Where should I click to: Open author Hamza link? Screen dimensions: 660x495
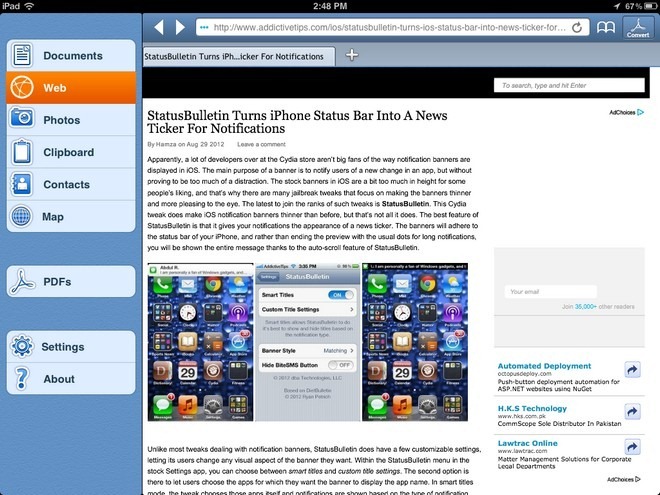pyautogui.click(x=166, y=144)
